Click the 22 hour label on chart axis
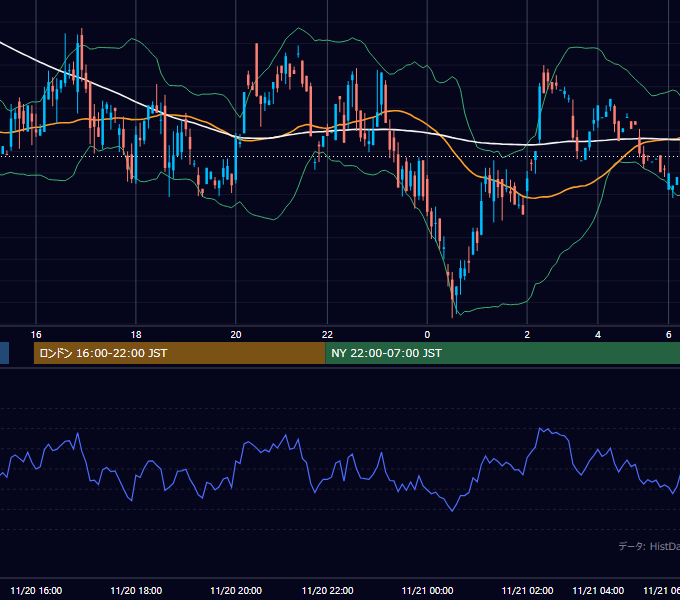This screenshot has width=680, height=600. (x=327, y=335)
